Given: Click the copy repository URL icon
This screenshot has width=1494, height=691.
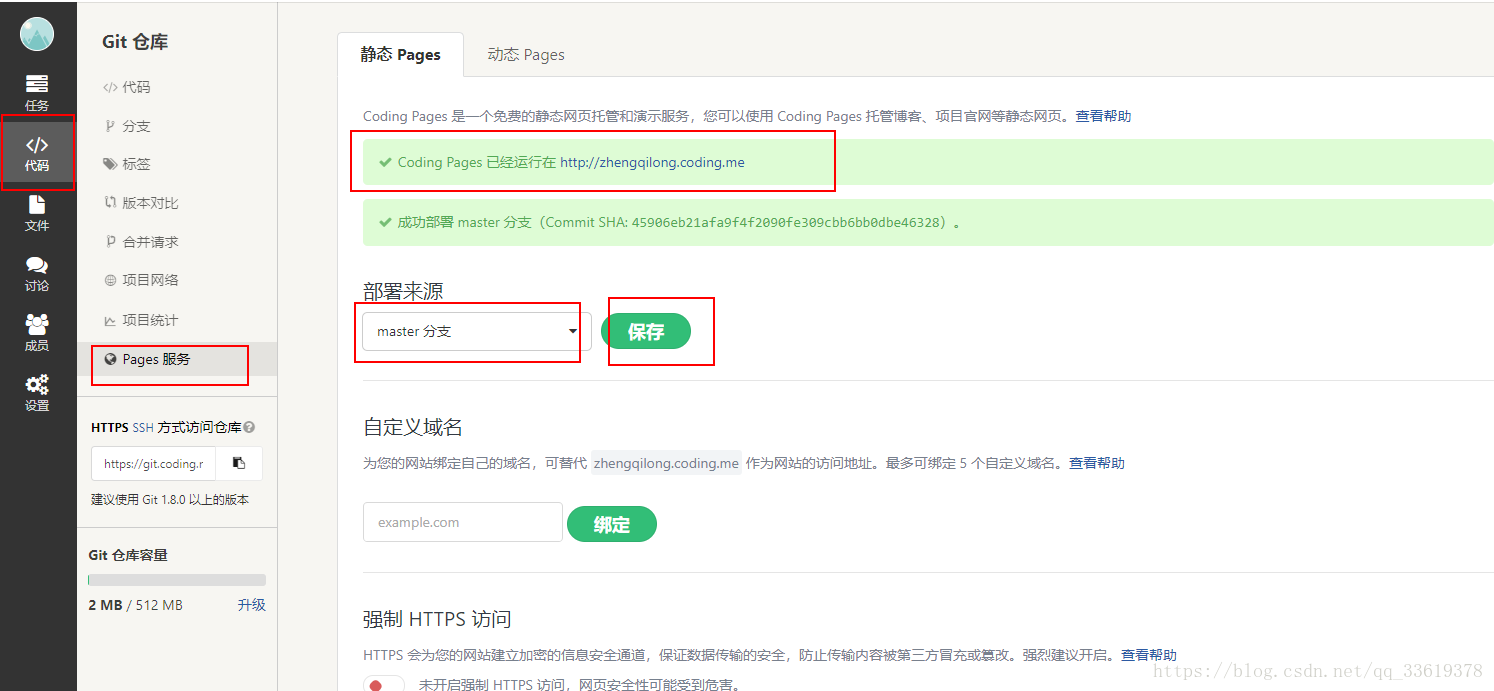Looking at the screenshot, I should [x=239, y=464].
